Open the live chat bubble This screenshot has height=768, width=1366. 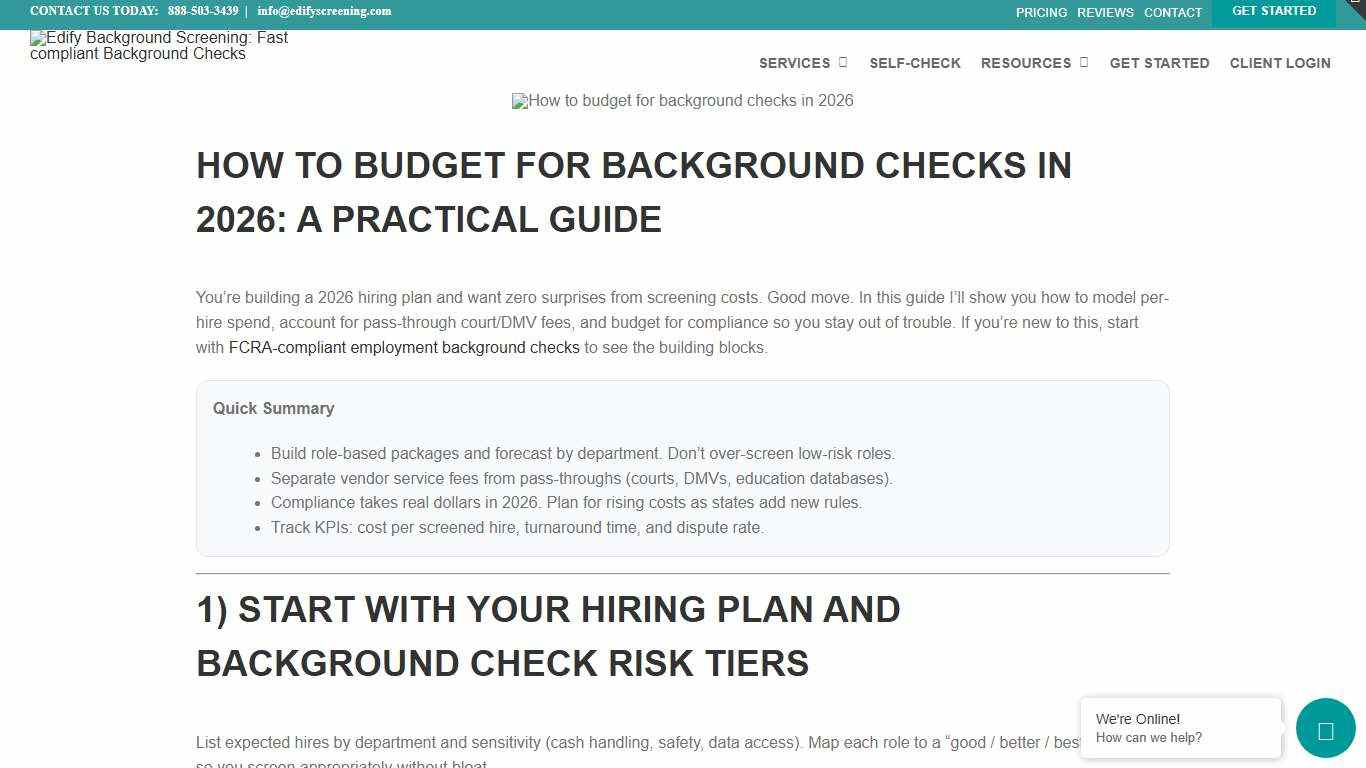[x=1325, y=728]
